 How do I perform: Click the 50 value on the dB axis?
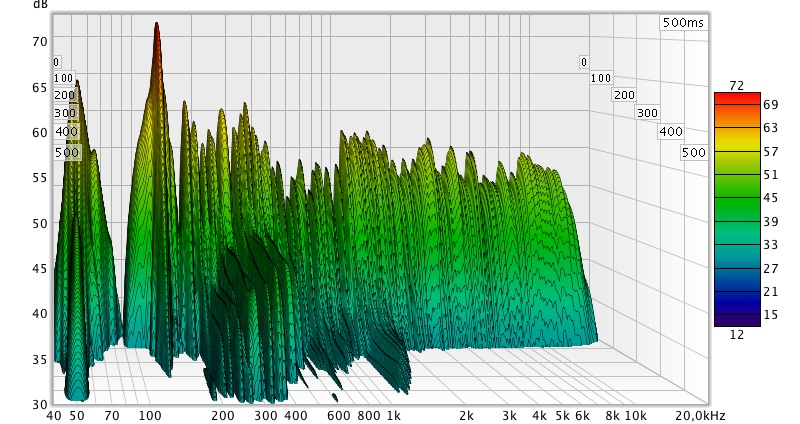click(40, 223)
